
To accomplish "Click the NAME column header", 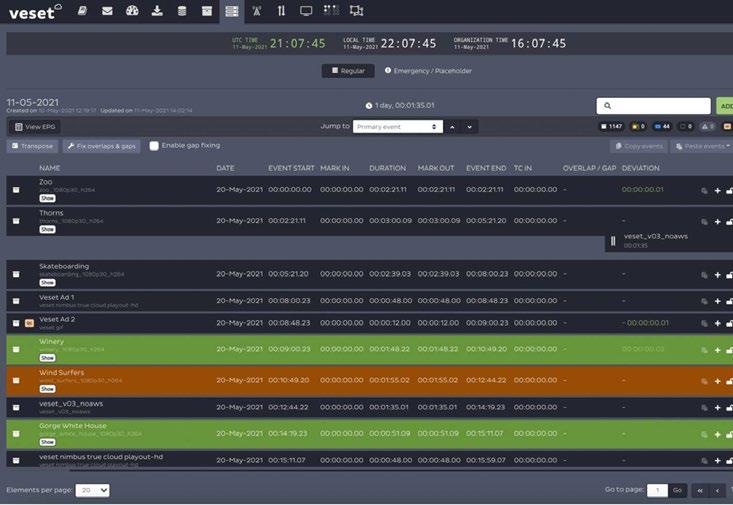I will point(50,168).
